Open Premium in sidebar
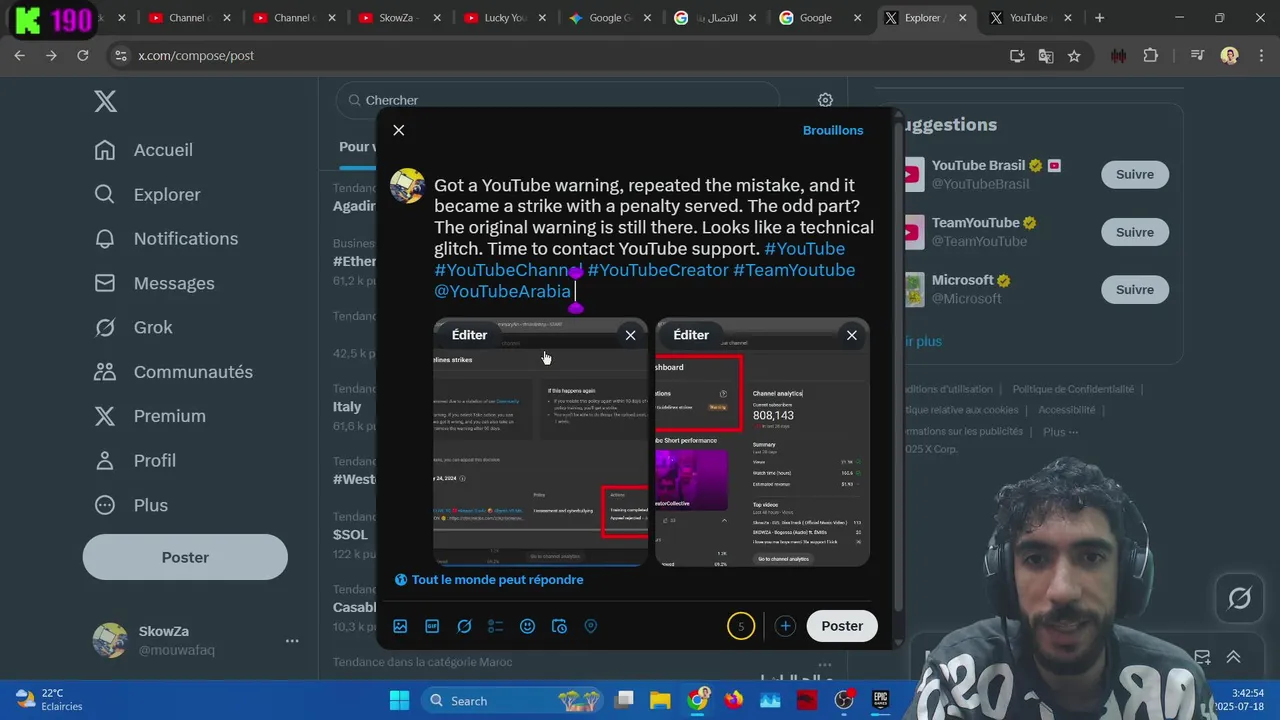1280x720 pixels. pos(149,416)
